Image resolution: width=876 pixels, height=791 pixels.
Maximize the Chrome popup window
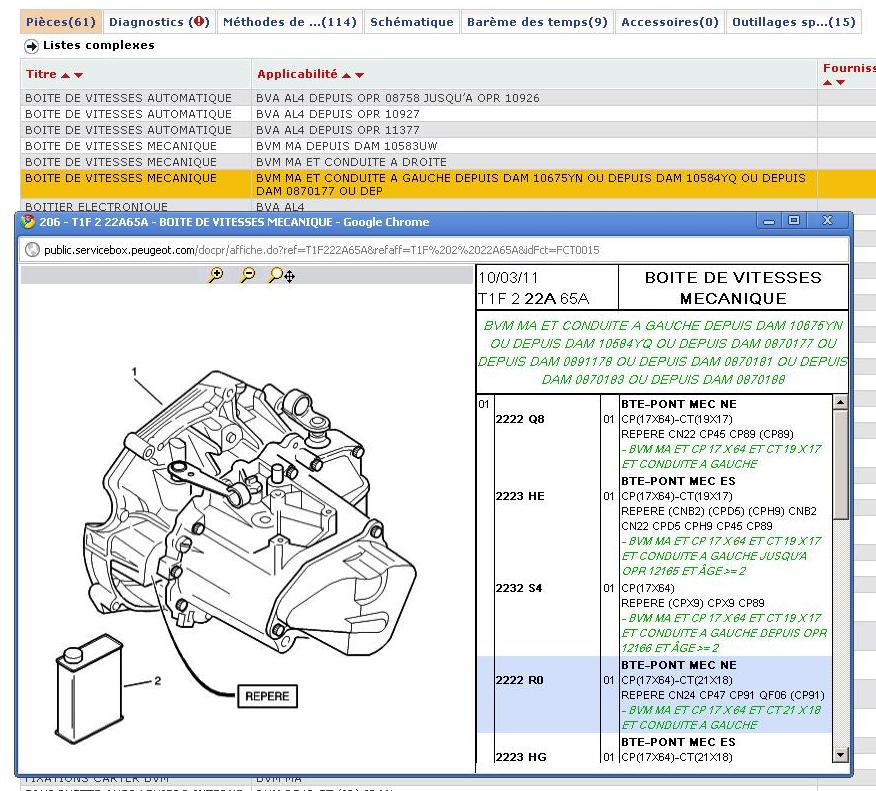point(794,221)
